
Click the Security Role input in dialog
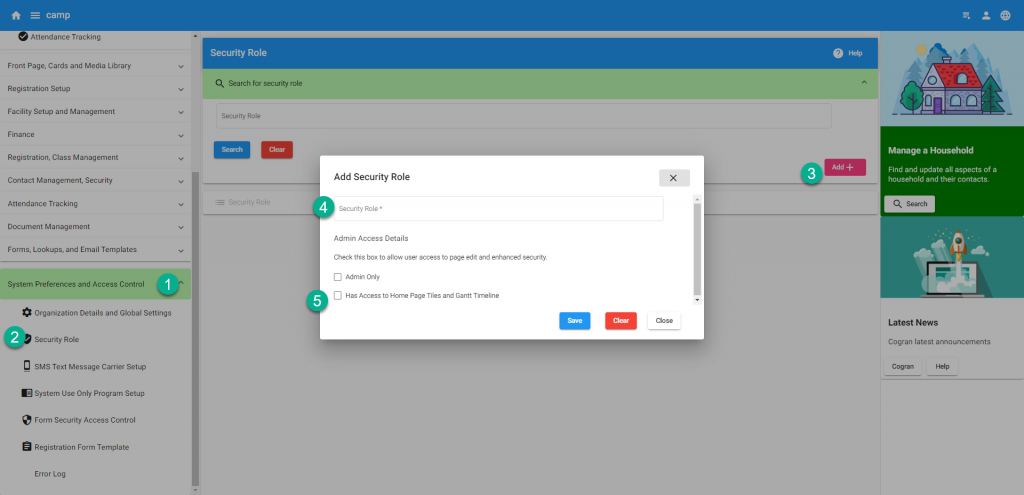pos(498,208)
